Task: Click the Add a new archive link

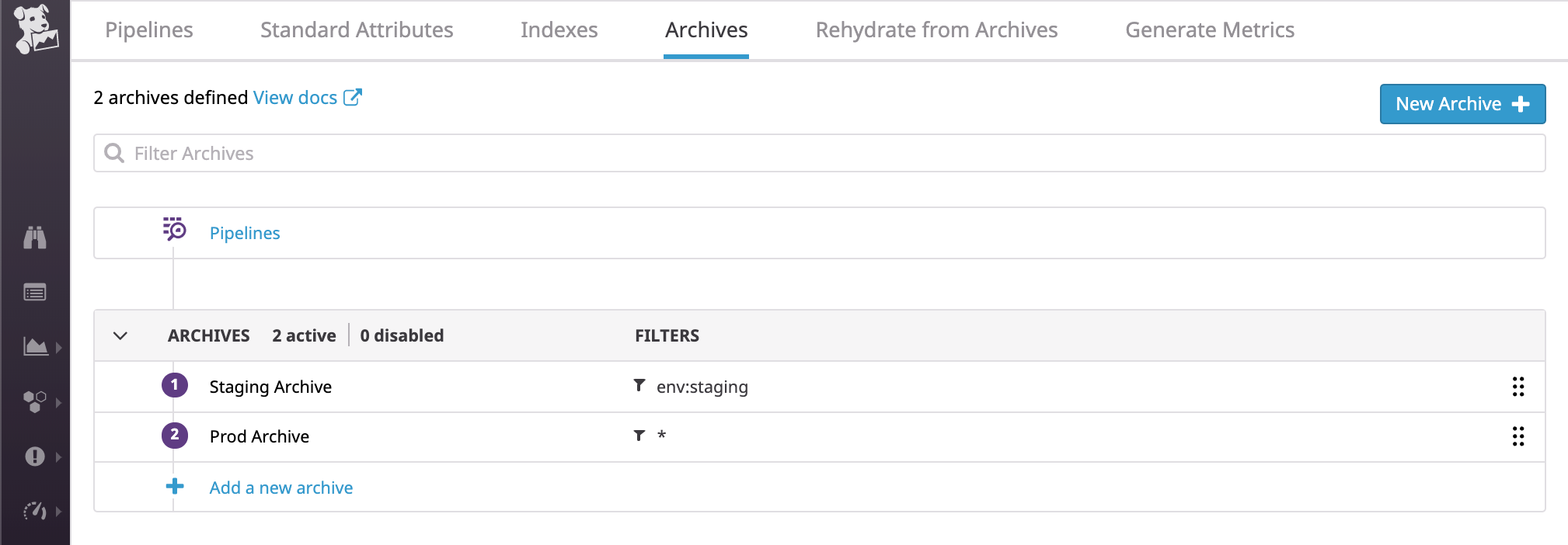Action: click(280, 488)
